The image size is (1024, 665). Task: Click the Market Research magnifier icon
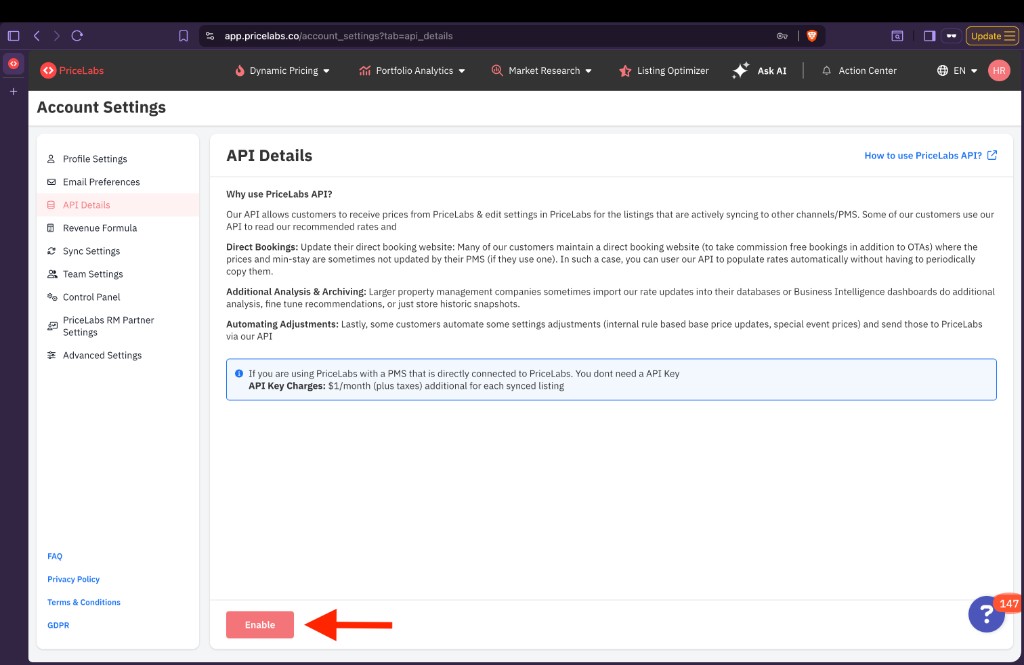497,71
